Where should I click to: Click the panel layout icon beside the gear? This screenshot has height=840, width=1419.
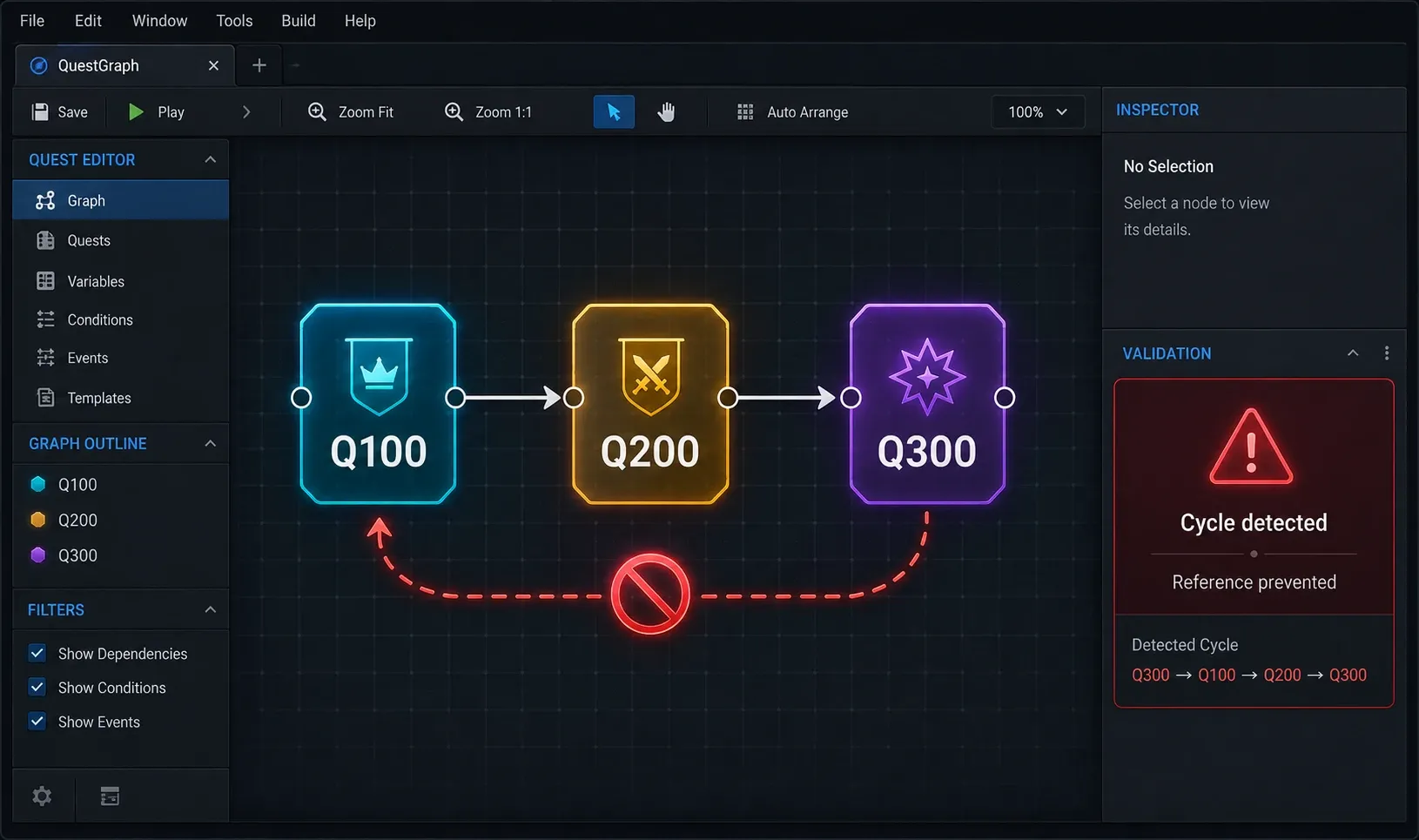pyautogui.click(x=110, y=796)
